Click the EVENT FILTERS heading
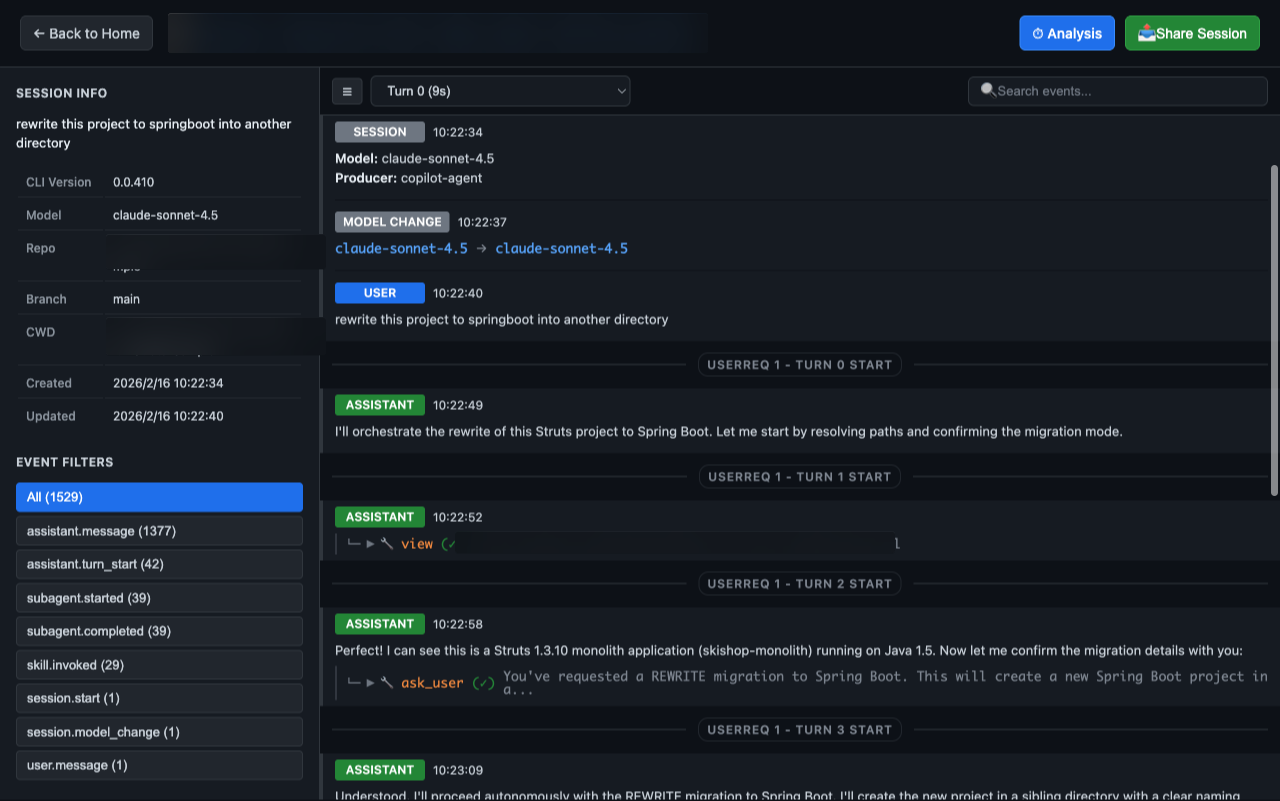 [x=64, y=462]
